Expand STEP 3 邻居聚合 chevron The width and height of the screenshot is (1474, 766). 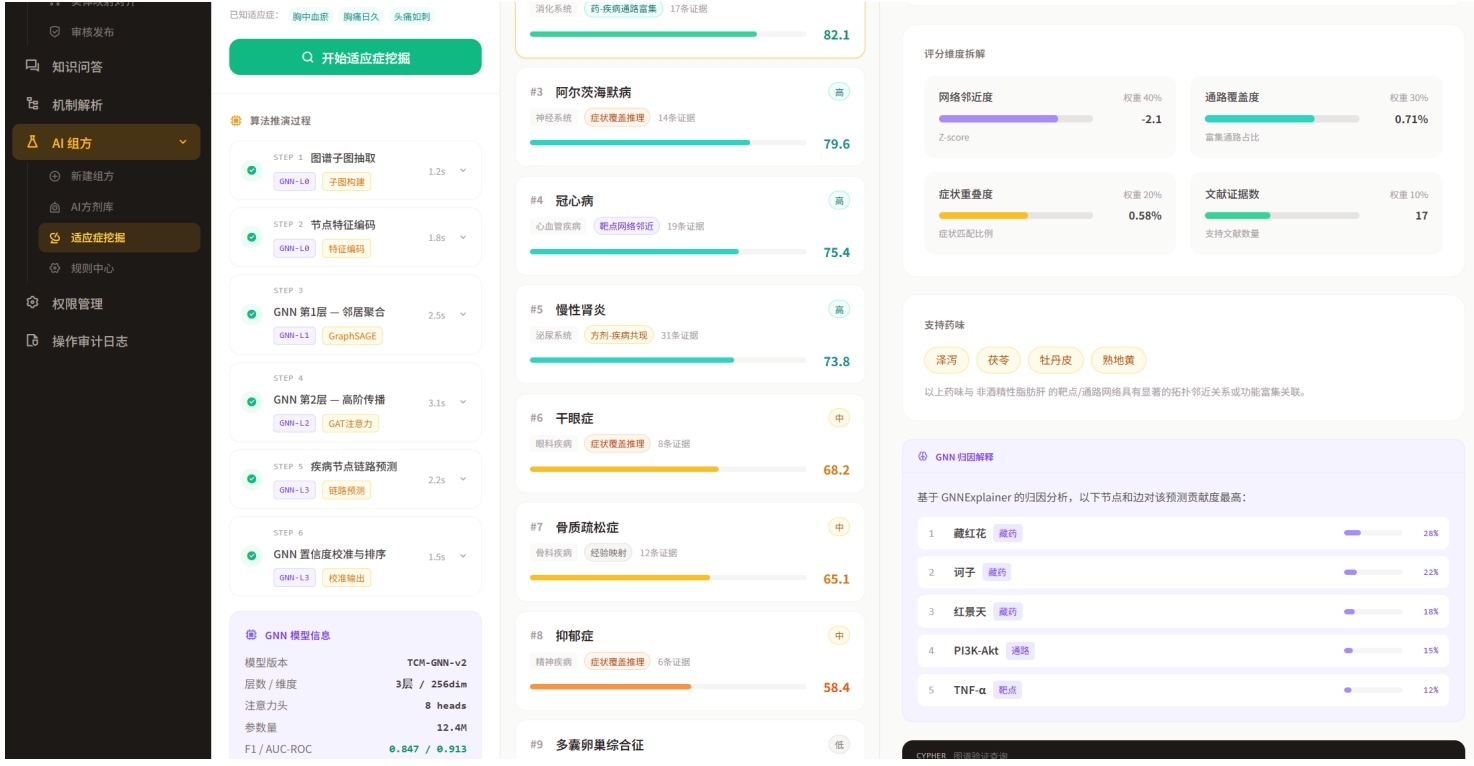point(463,315)
